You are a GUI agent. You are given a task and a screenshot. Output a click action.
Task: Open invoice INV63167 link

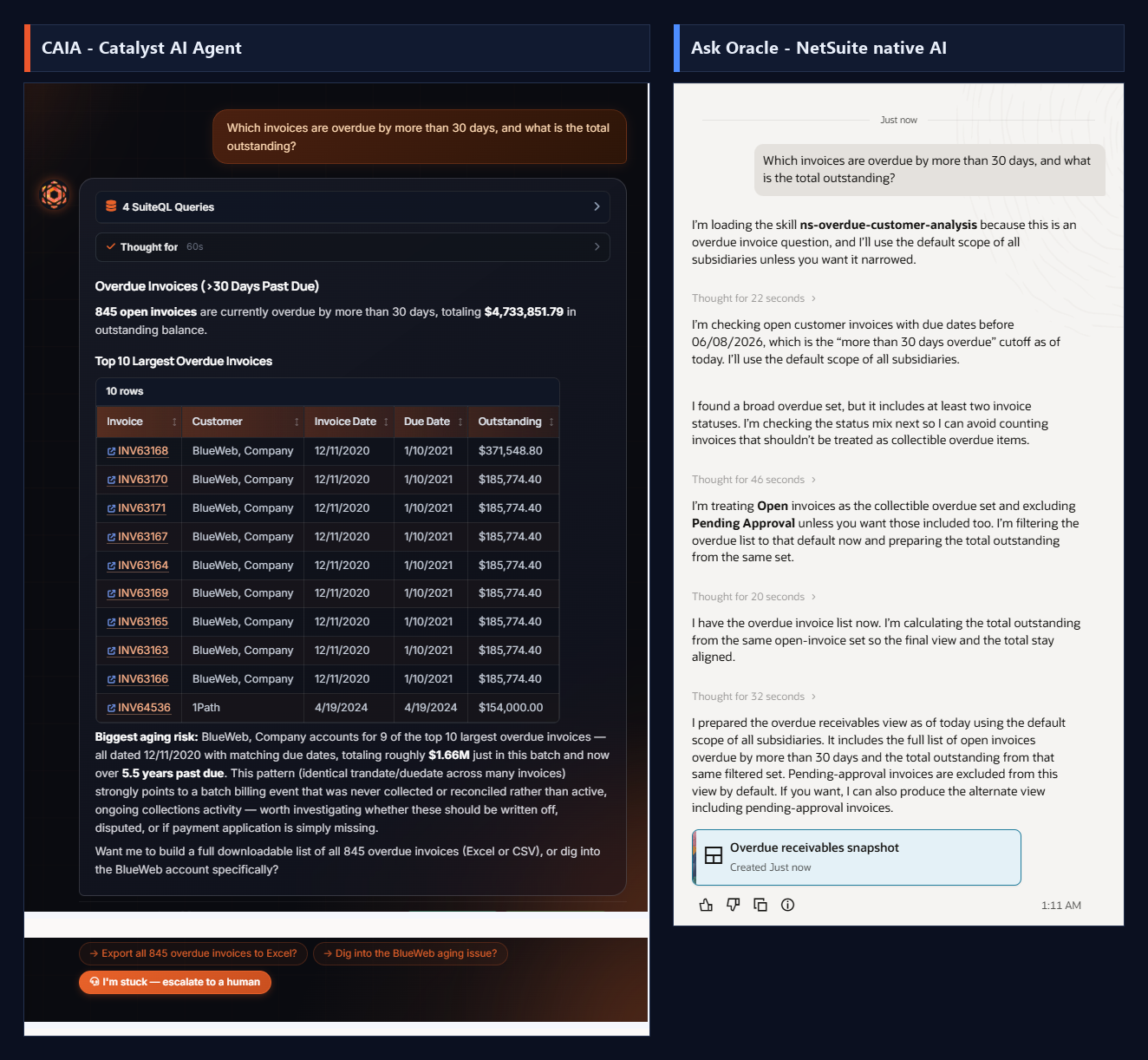[x=143, y=537]
